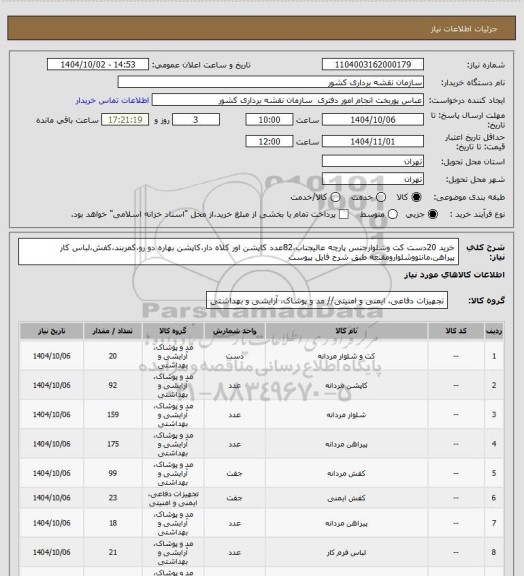Click the کفش ایمنی item name
This screenshot has height=576, width=524.
(346, 498)
